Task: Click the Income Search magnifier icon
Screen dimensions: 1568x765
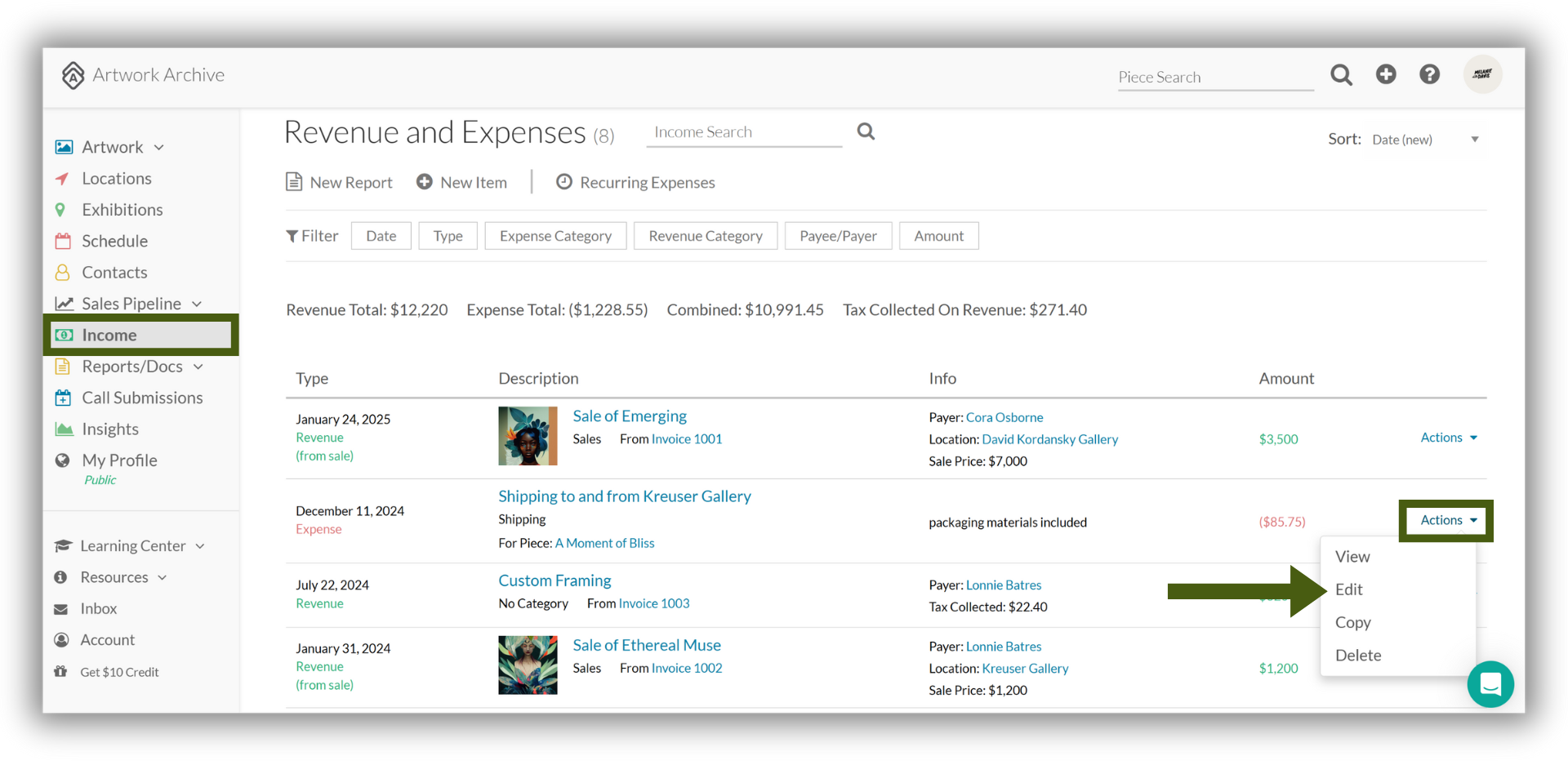Action: pyautogui.click(x=866, y=131)
